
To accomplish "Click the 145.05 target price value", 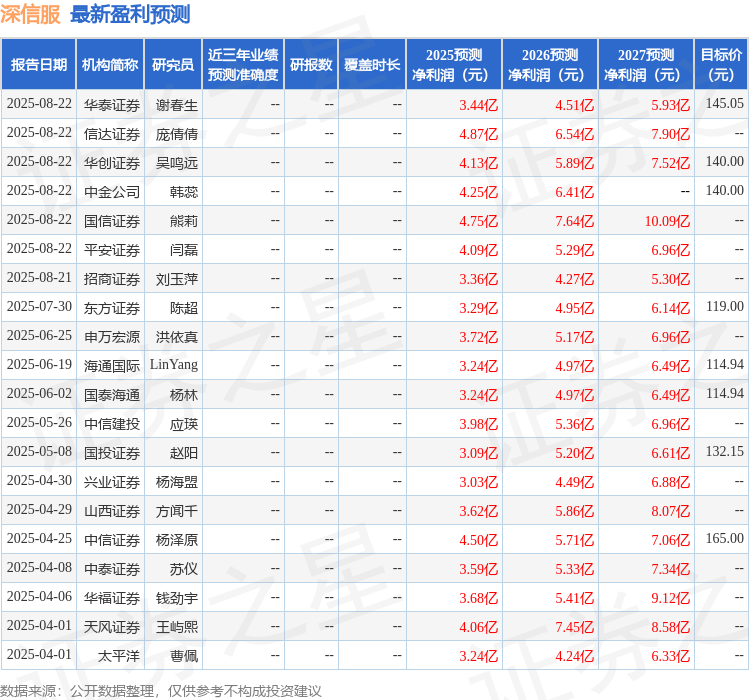I will click(724, 104).
